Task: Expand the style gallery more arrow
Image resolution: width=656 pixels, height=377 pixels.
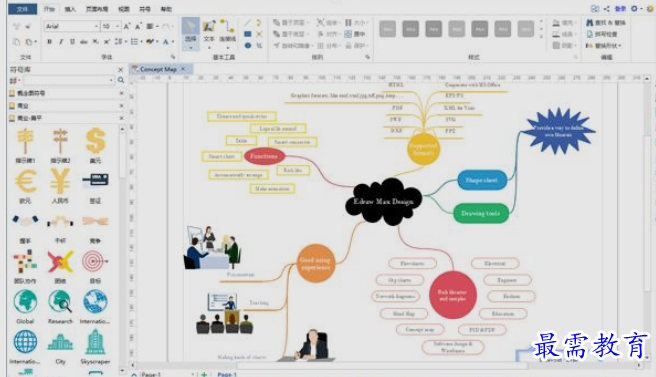Action: pyautogui.click(x=541, y=37)
